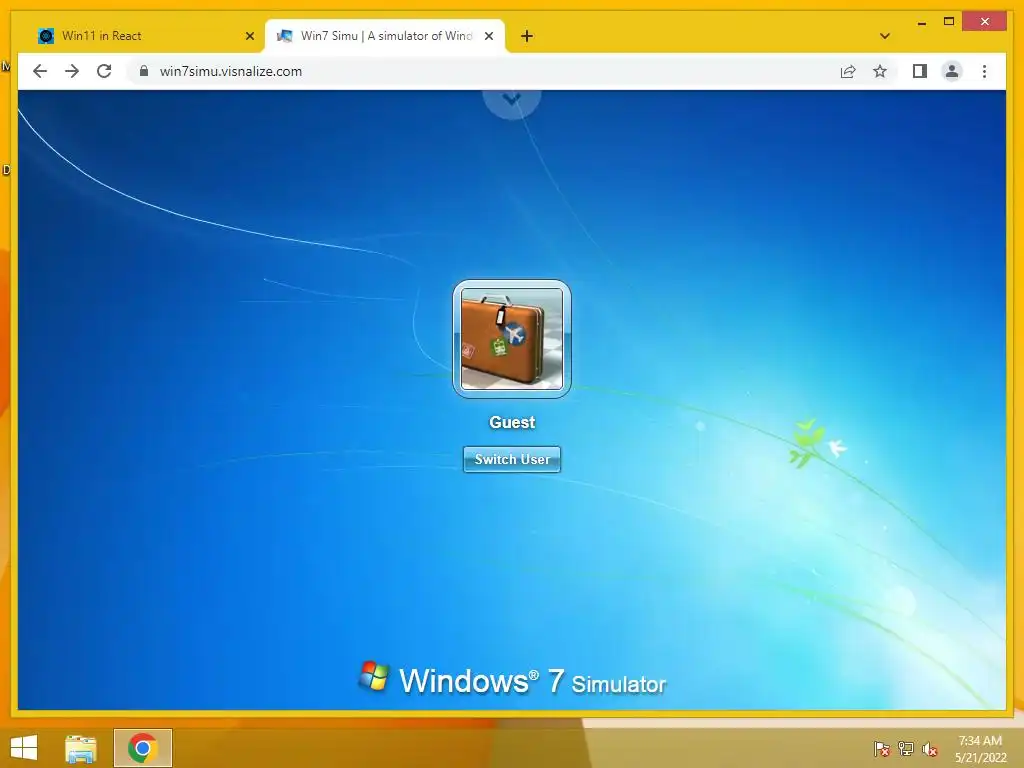Click the muted volume tray icon
The image size is (1024, 768).
930,749
